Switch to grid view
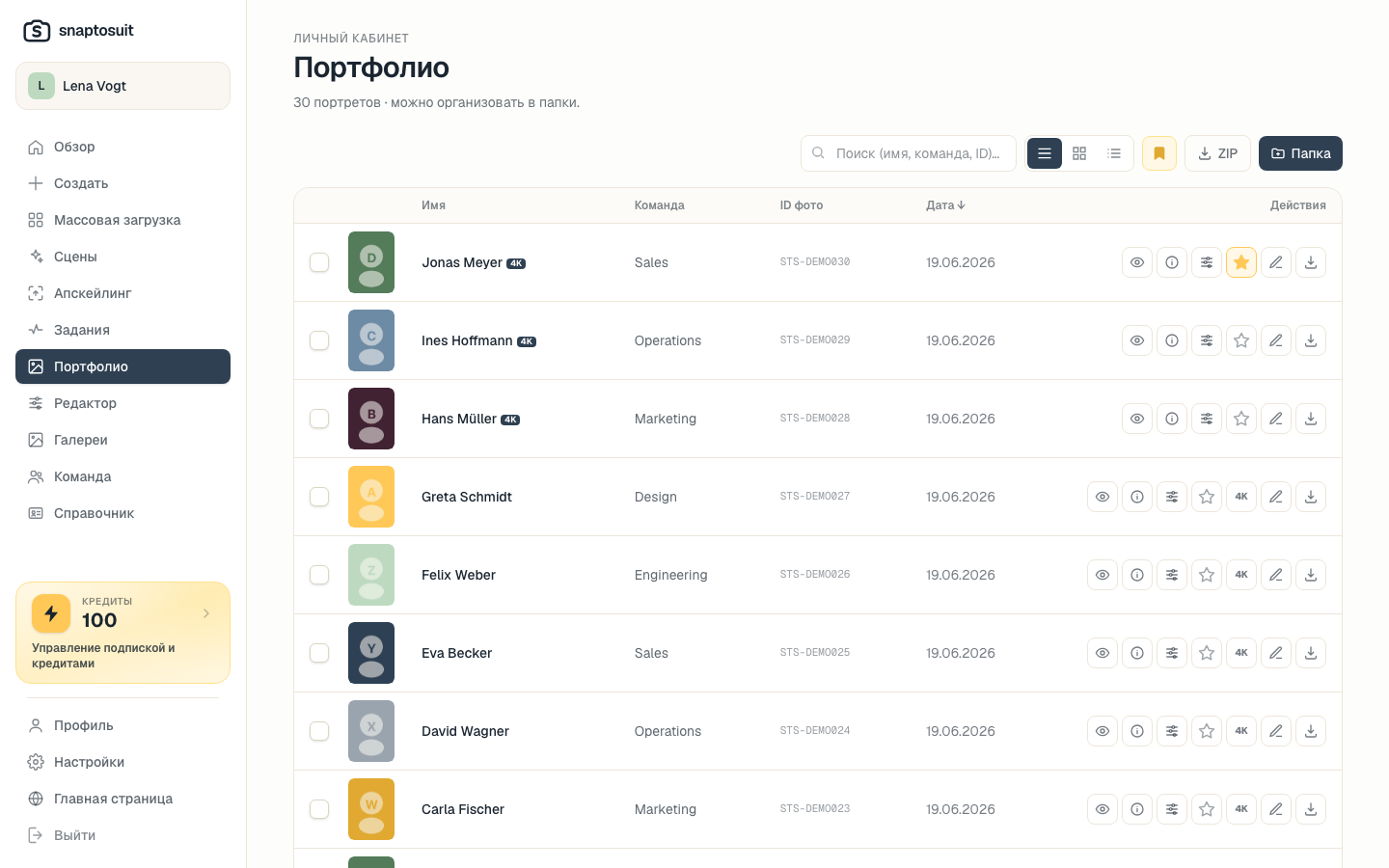Image resolution: width=1389 pixels, height=868 pixels. tap(1079, 153)
